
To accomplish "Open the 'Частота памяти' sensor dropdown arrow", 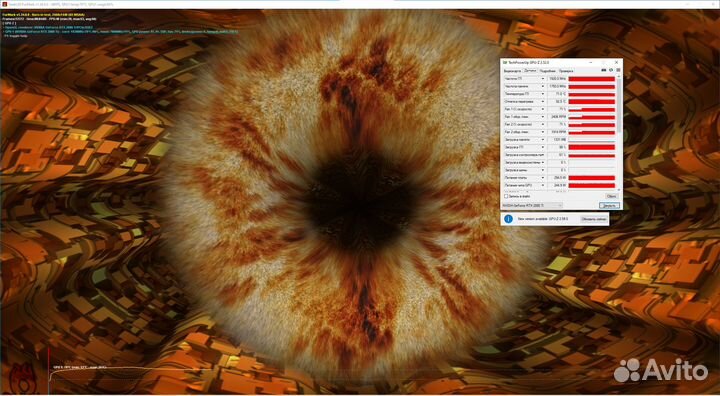I will 543,86.
